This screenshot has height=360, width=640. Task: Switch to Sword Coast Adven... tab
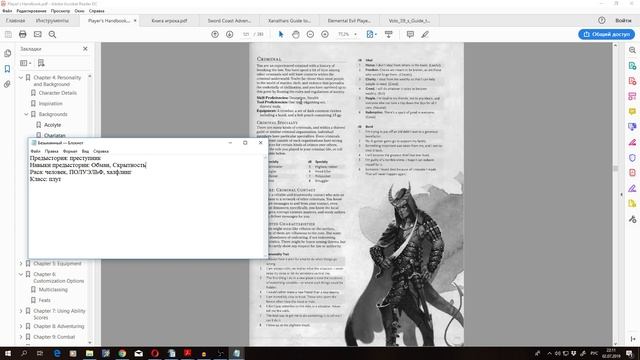click(x=229, y=20)
